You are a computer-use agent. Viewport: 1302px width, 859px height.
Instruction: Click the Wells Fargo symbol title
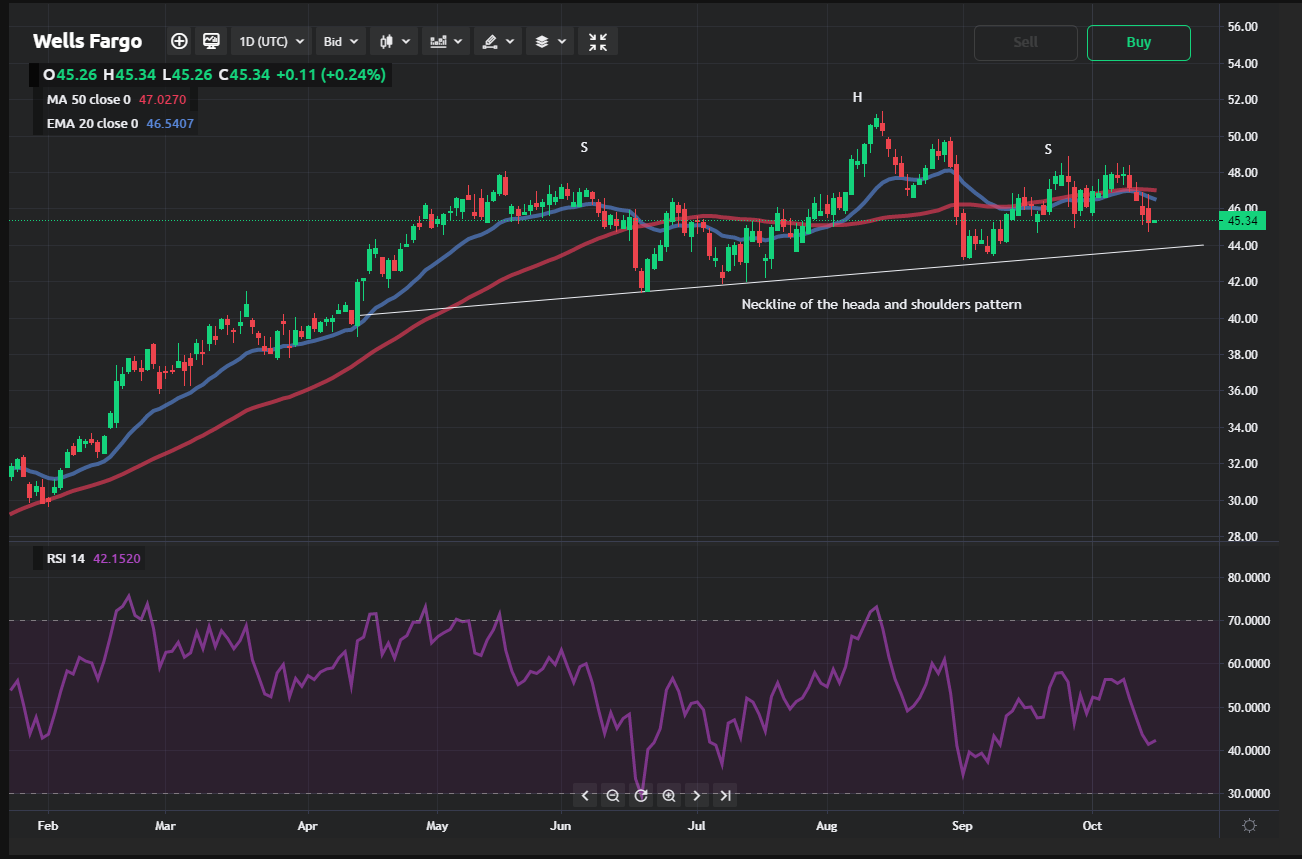tap(87, 42)
